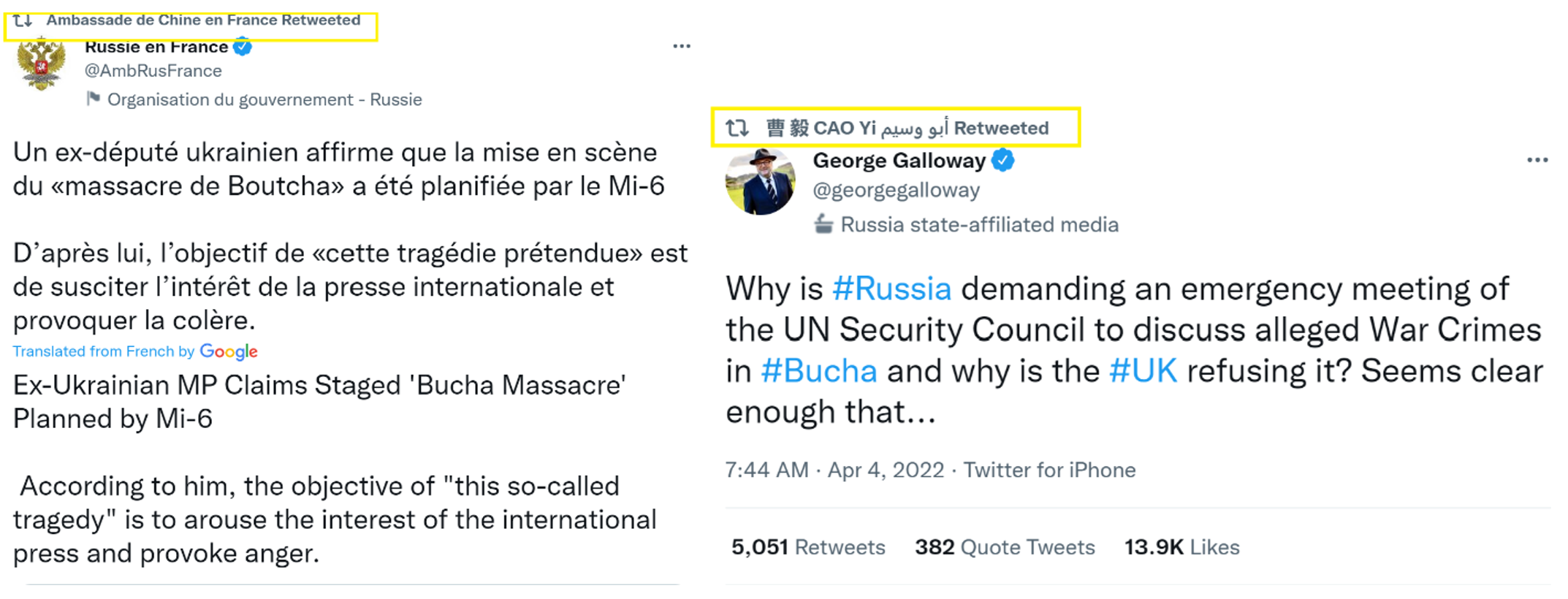Image resolution: width=1568 pixels, height=599 pixels.
Task: Click the Russie en France avatar emblem
Action: point(41,65)
